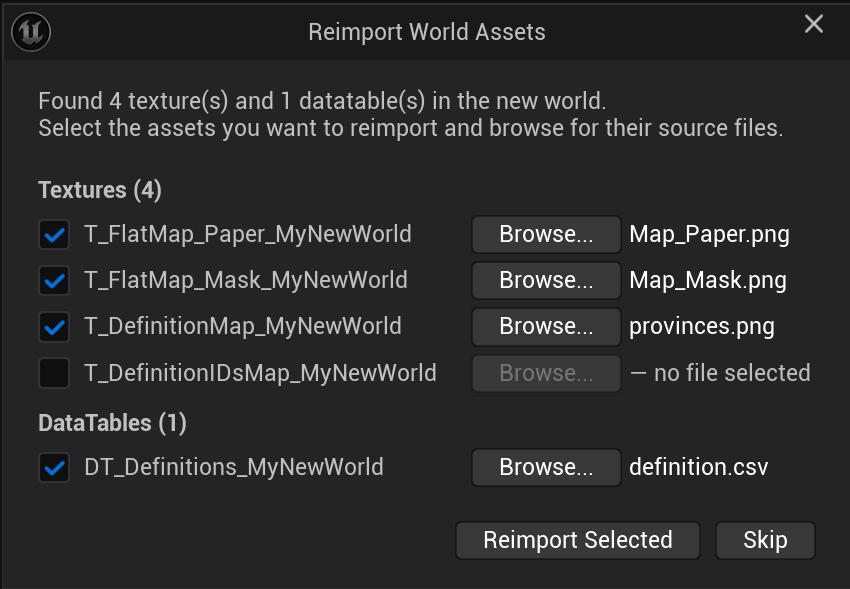Click the Reimport Selected button
Viewport: 850px width, 589px height.
pos(578,540)
